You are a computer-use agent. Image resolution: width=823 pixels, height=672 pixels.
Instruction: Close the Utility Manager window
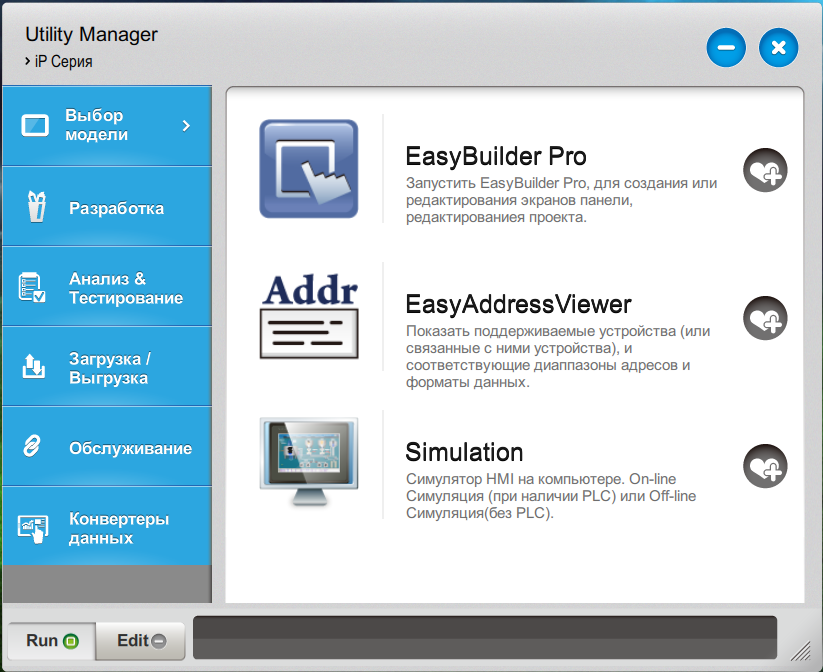click(778, 48)
